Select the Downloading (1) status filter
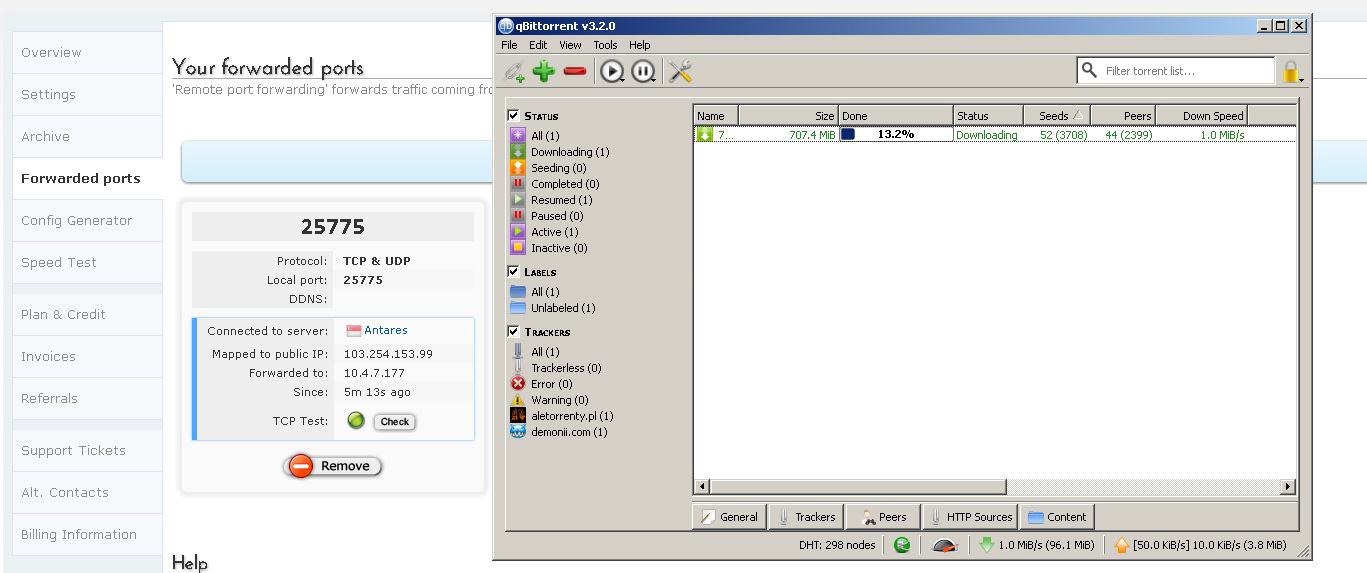1367x573 pixels. click(x=570, y=152)
